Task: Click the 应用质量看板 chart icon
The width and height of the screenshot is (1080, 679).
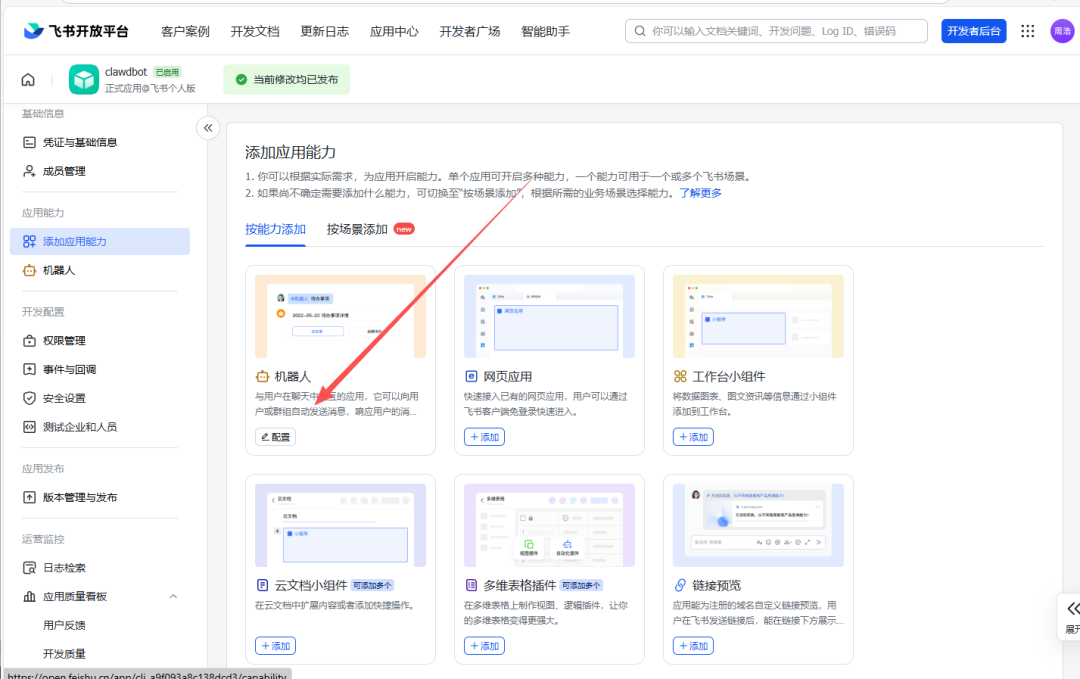Action: (29, 596)
